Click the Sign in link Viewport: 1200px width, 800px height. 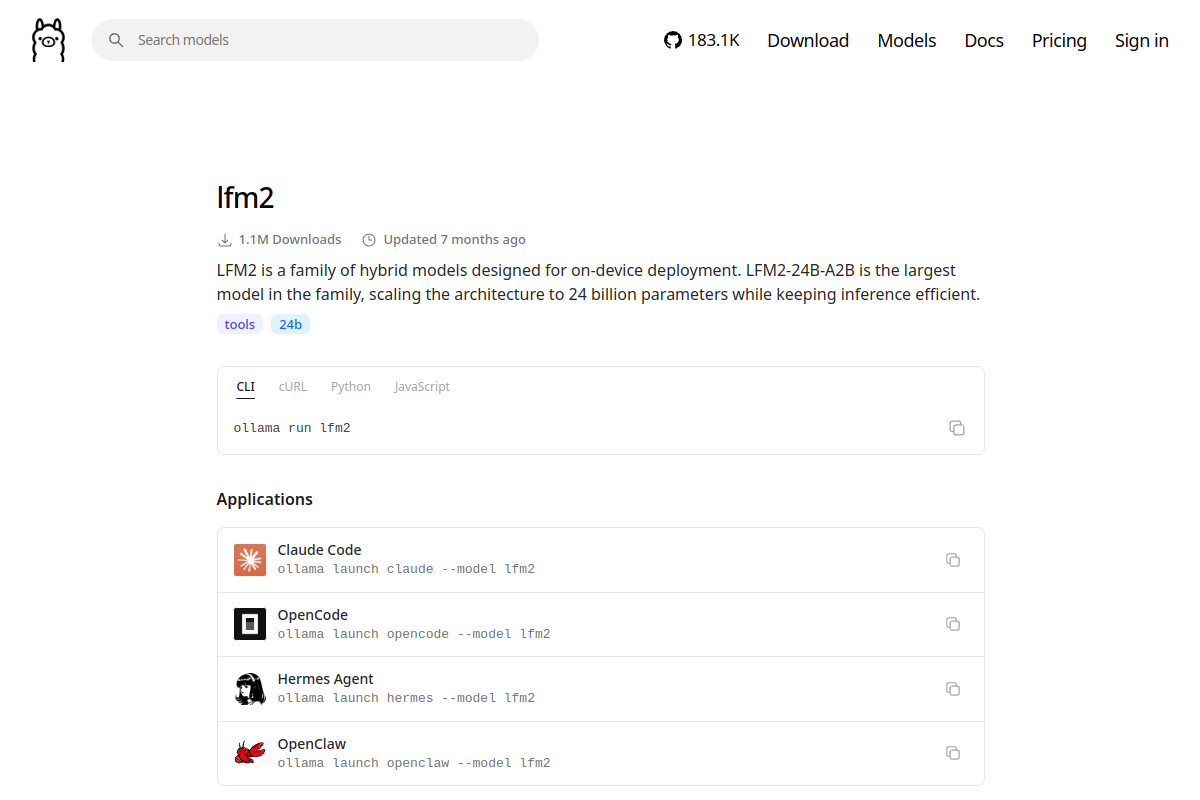point(1142,40)
